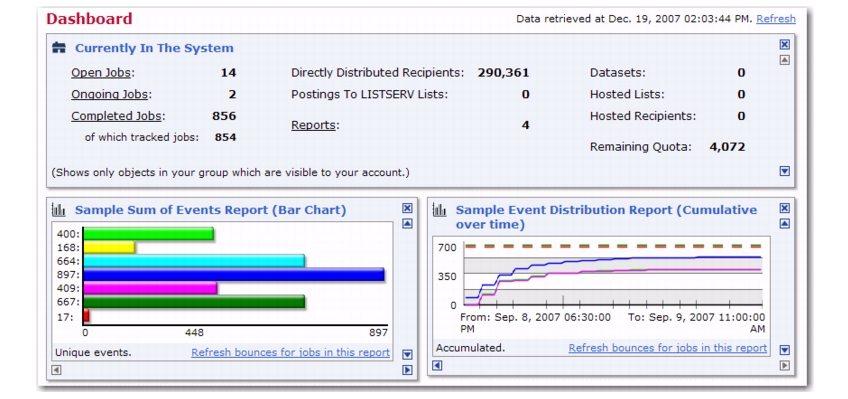
Task: Open the Reports link
Action: [x=314, y=125]
